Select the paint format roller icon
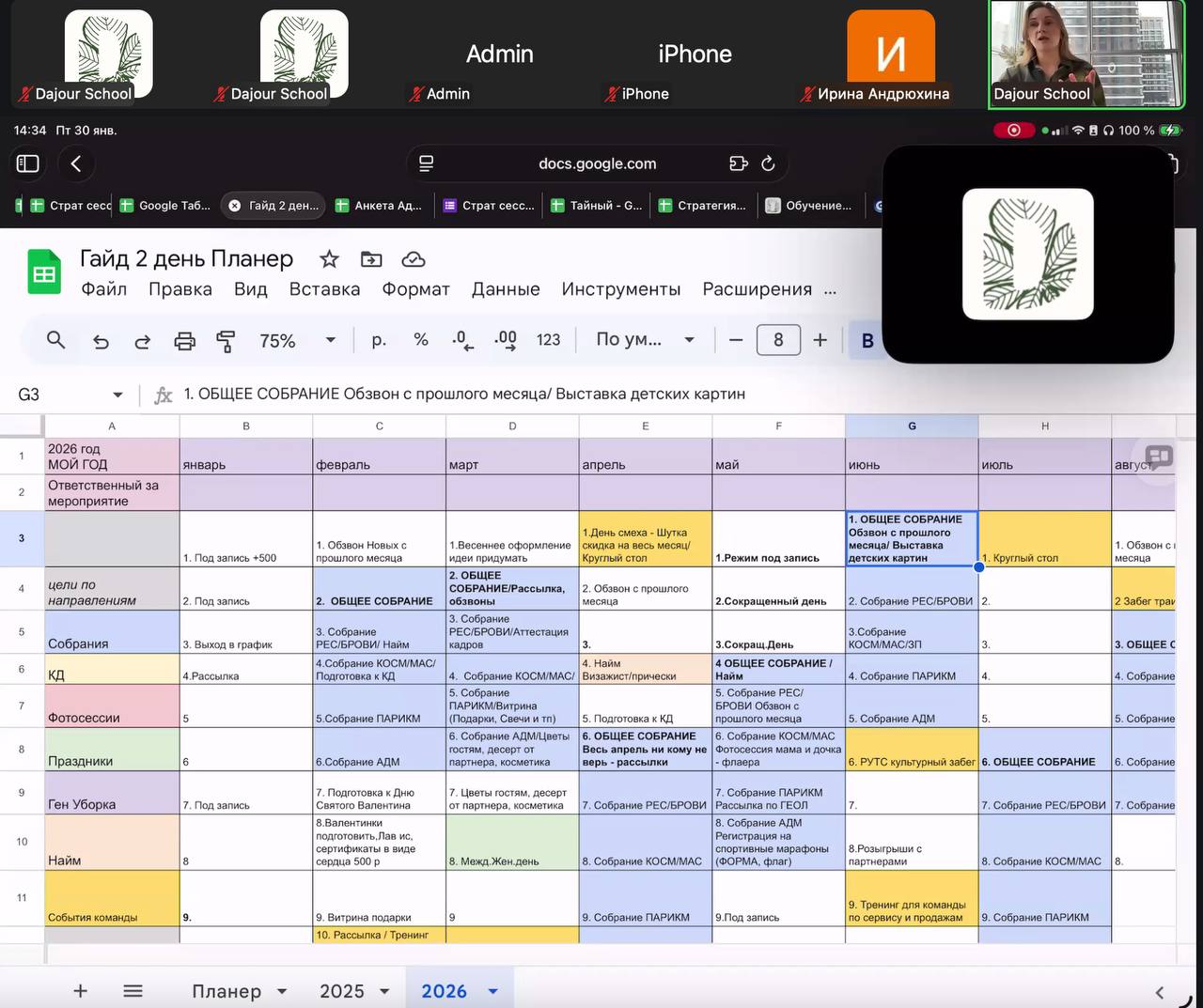 tap(226, 340)
